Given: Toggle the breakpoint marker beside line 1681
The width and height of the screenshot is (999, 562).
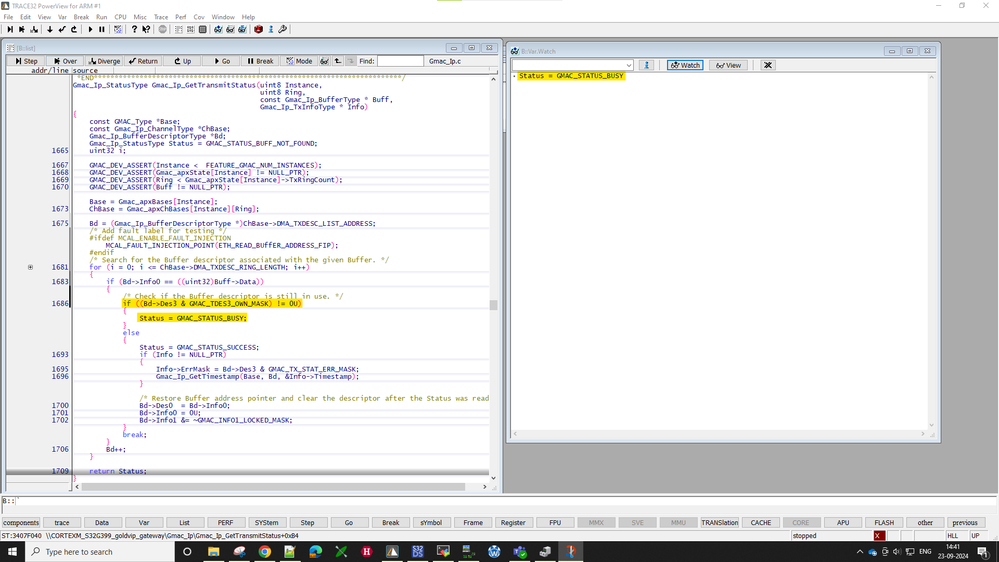Looking at the screenshot, I should (30, 267).
